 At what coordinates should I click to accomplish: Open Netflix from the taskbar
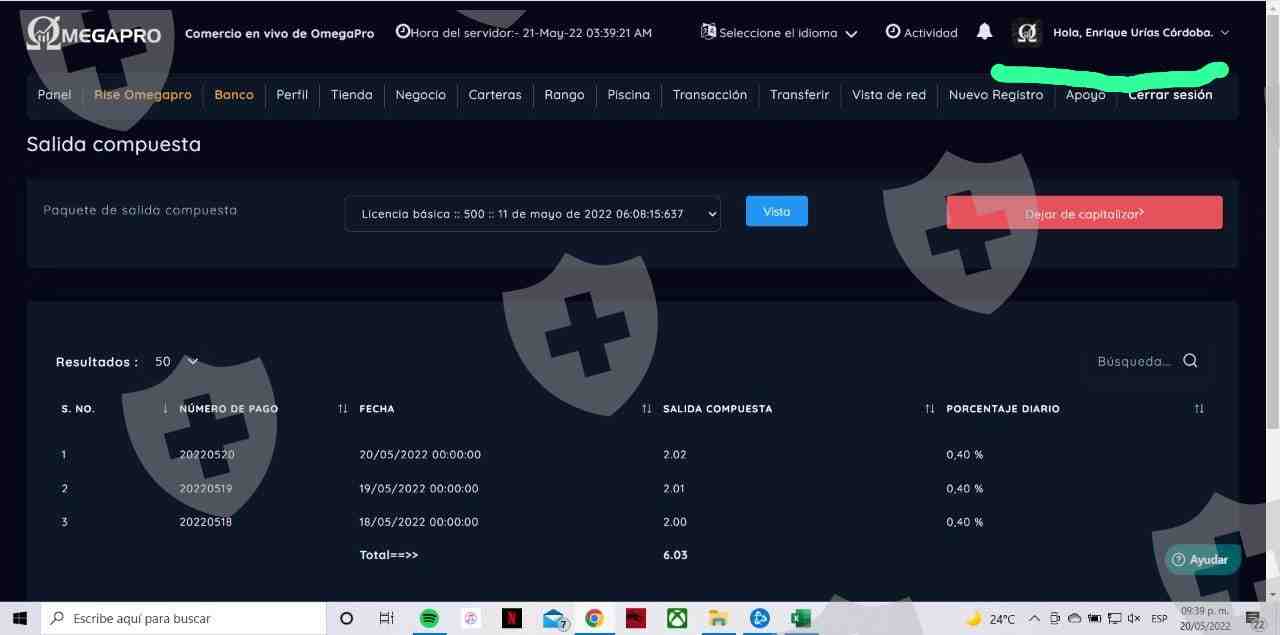(x=511, y=618)
